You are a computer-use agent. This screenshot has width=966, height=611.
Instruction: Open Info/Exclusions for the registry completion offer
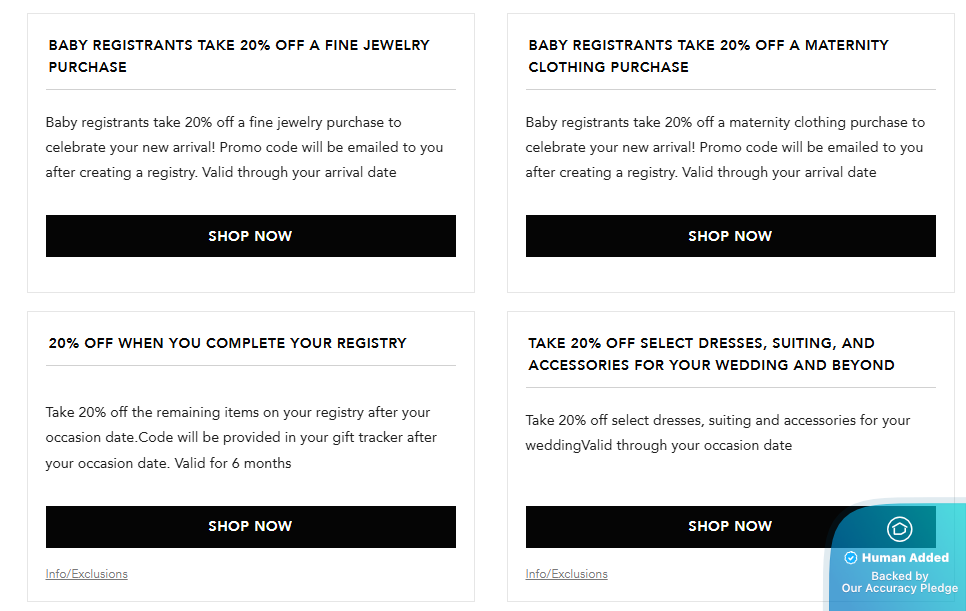(87, 574)
